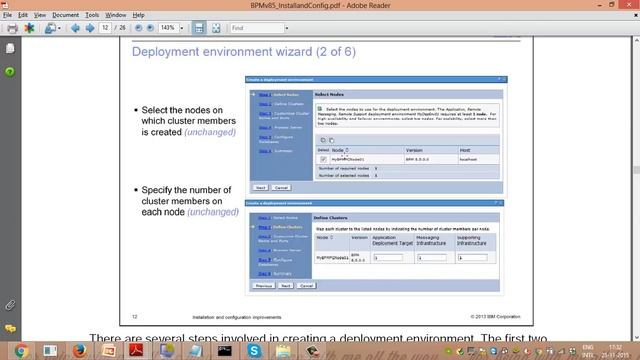Click the zoom percentage field 143%

[x=168, y=28]
